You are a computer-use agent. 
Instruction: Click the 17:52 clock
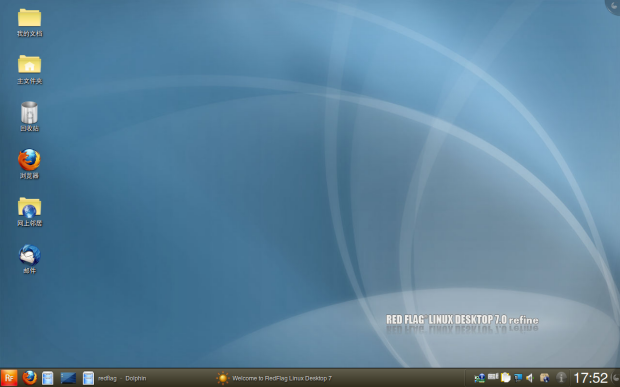(x=590, y=378)
